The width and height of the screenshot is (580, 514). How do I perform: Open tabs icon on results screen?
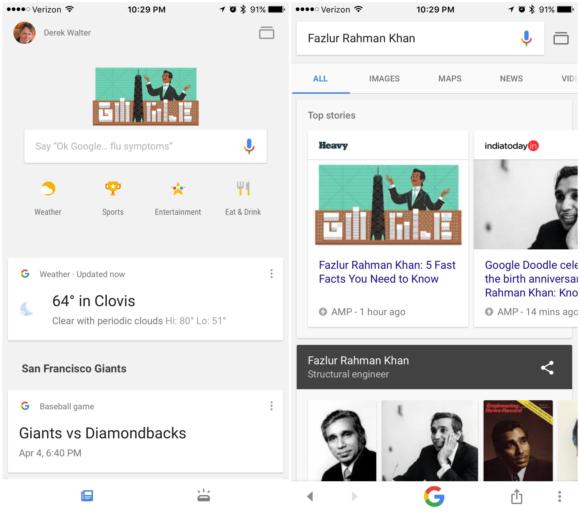tap(561, 38)
